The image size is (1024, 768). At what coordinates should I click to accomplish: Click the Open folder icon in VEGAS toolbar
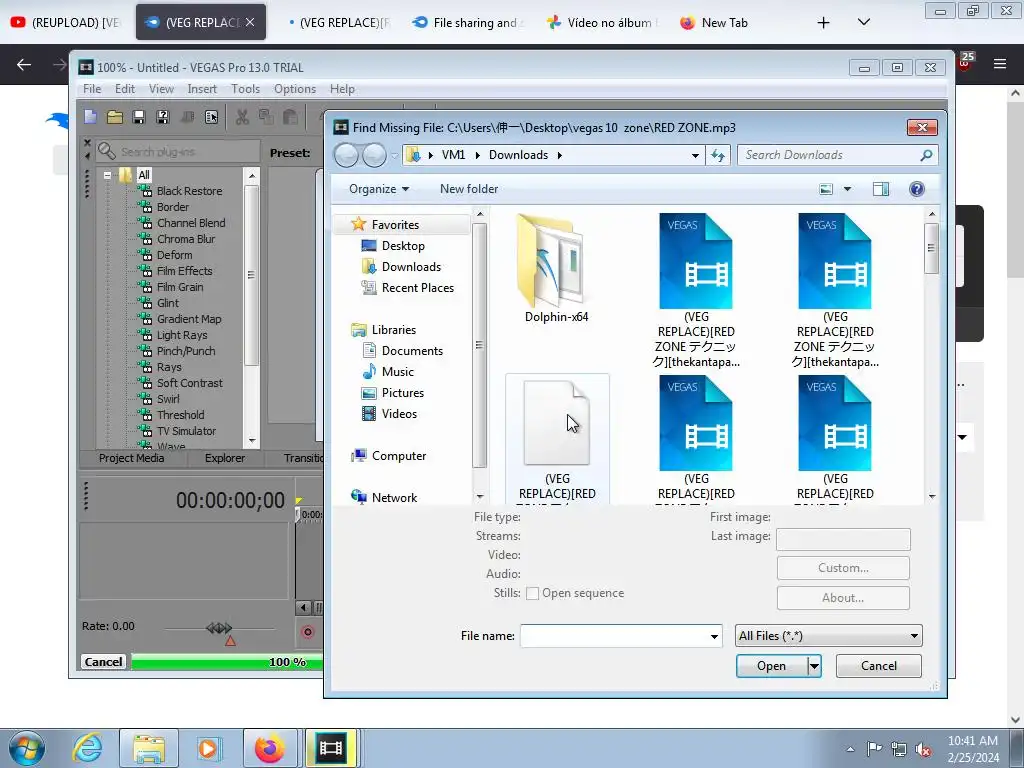tap(115, 117)
